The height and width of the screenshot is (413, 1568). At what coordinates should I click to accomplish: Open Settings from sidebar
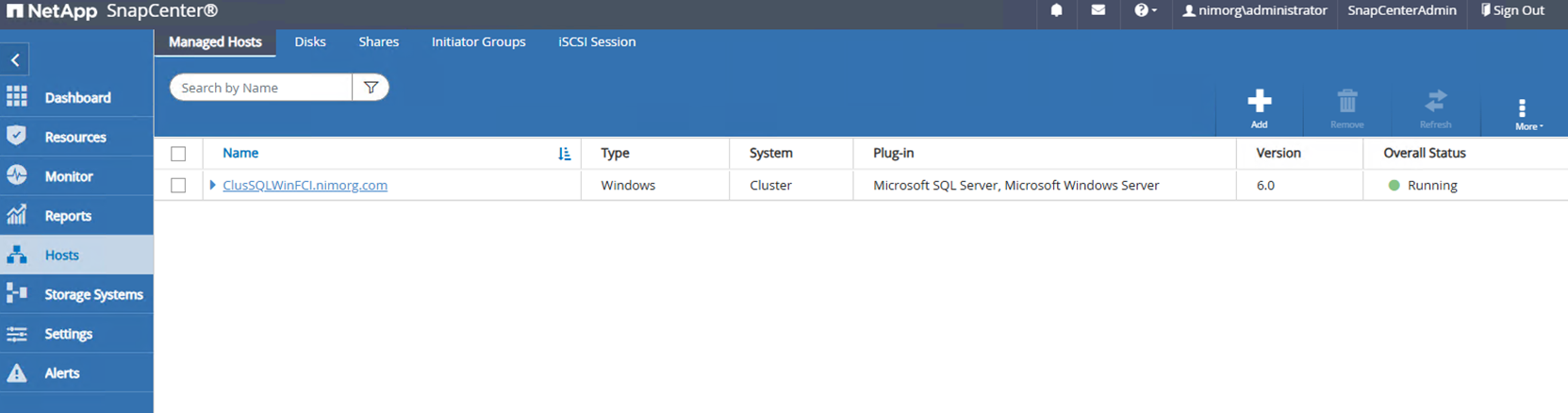pos(68,334)
